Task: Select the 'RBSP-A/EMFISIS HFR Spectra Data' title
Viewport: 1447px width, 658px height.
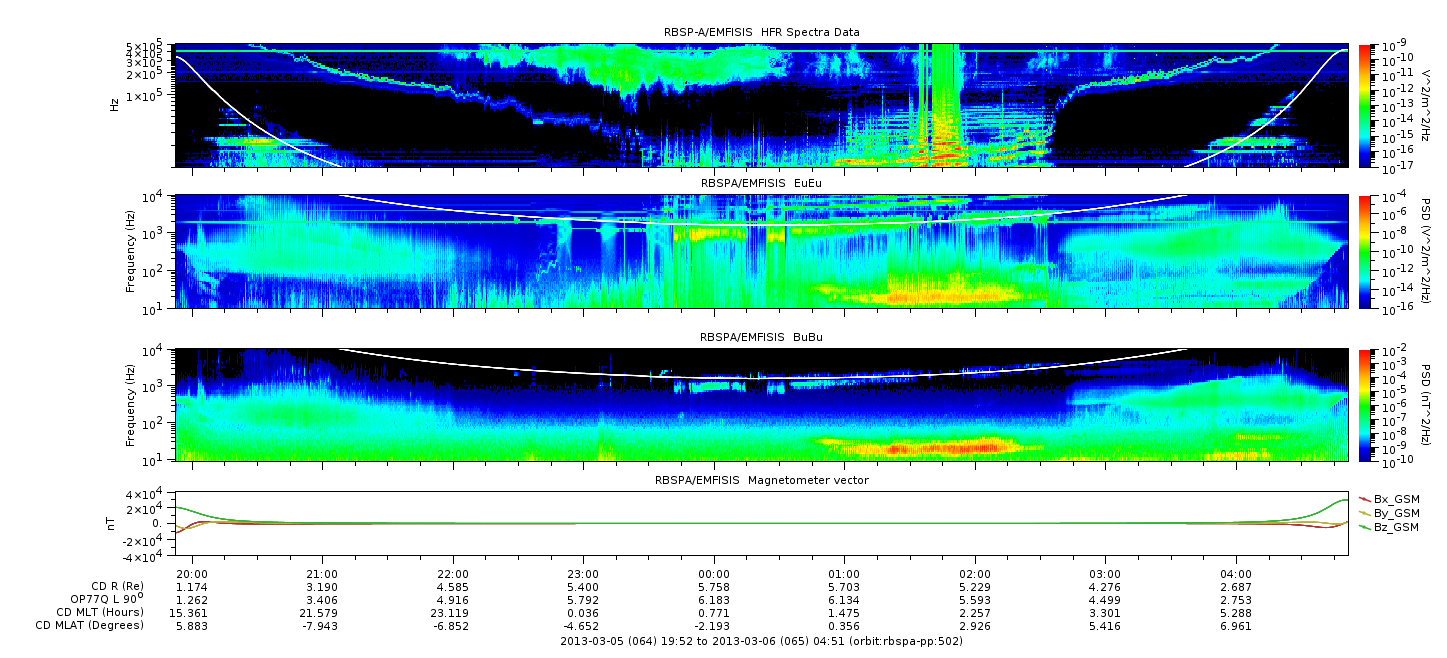Action: click(761, 33)
